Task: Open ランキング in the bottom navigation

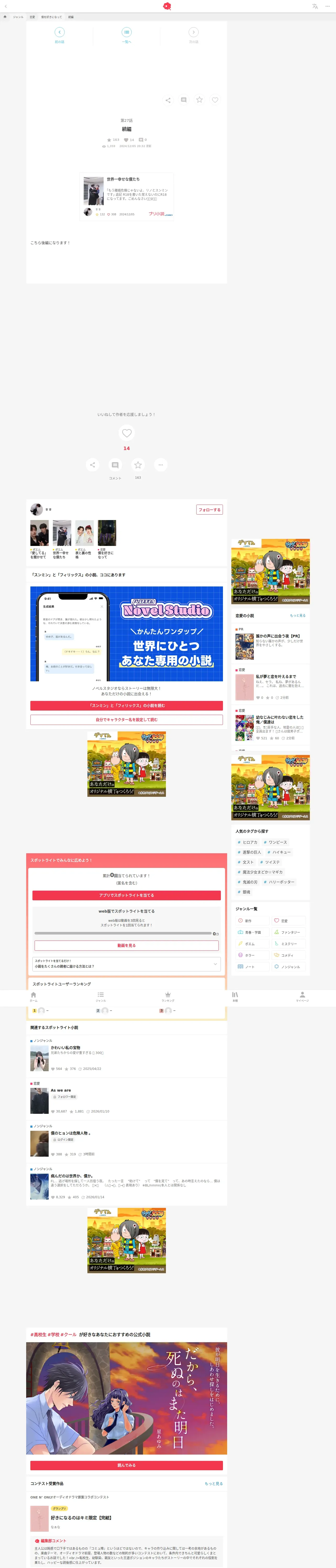Action: (168, 997)
